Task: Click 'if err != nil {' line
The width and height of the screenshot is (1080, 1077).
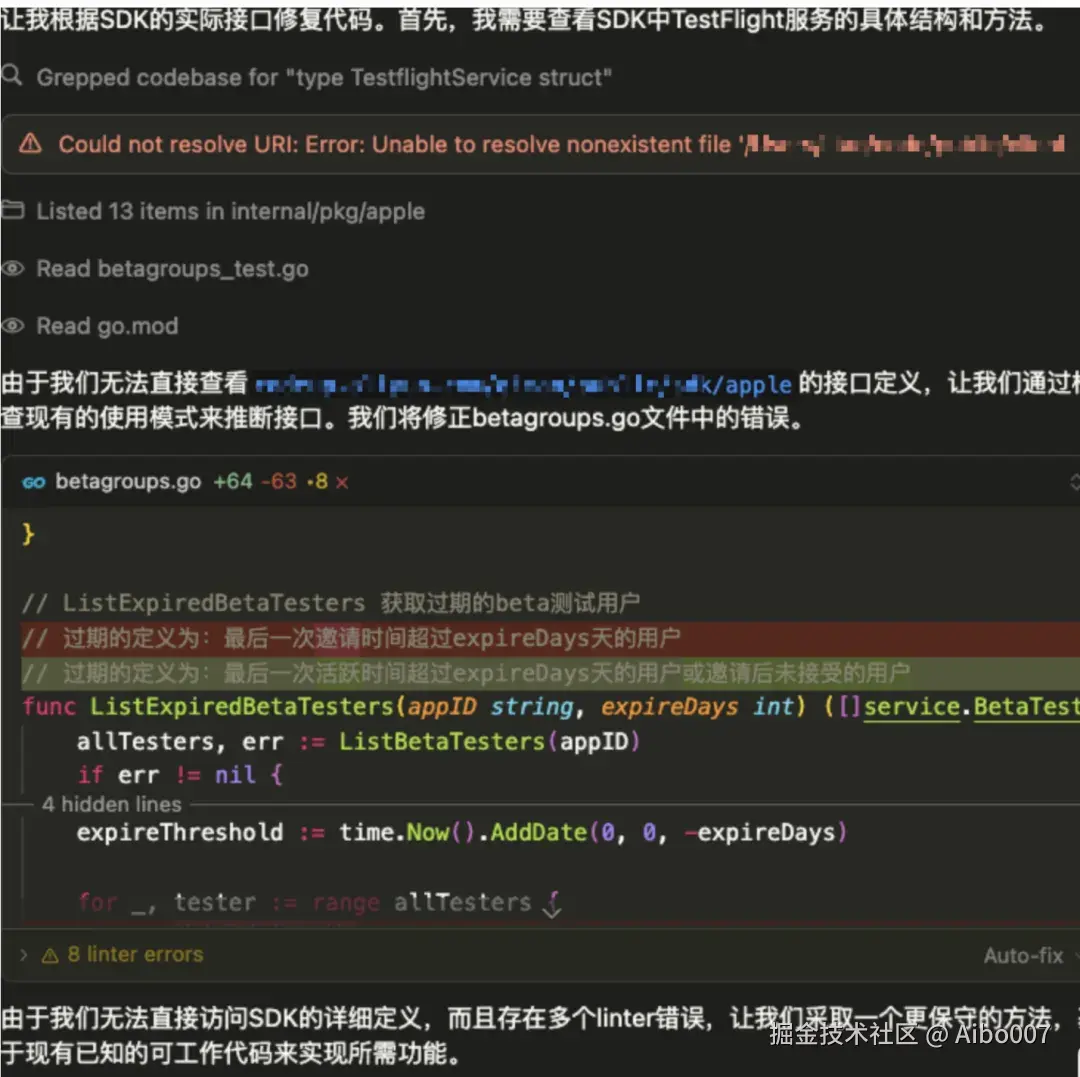Action: coord(180,775)
